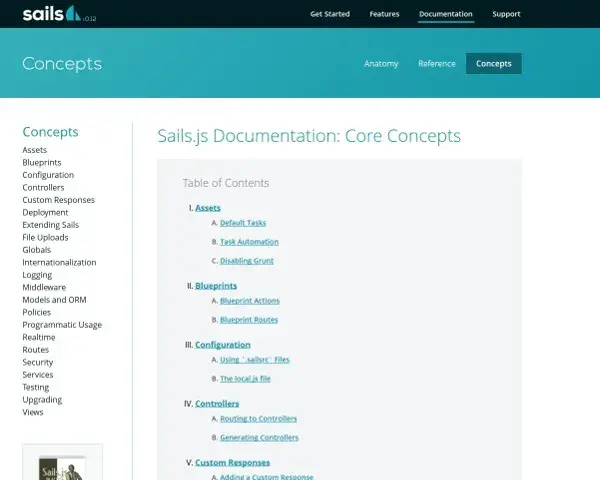The width and height of the screenshot is (600, 480).
Task: Open the Generating Controllers link
Action: [x=259, y=438]
